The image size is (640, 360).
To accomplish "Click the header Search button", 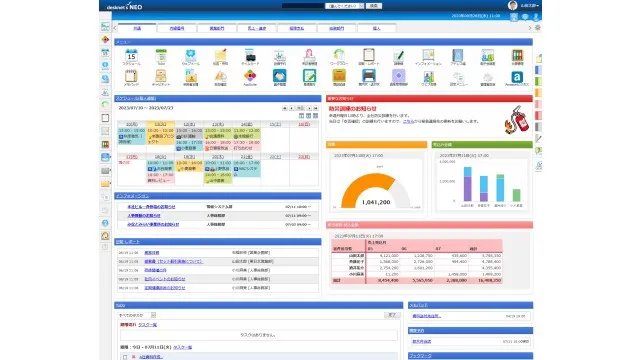I will click(x=373, y=6).
